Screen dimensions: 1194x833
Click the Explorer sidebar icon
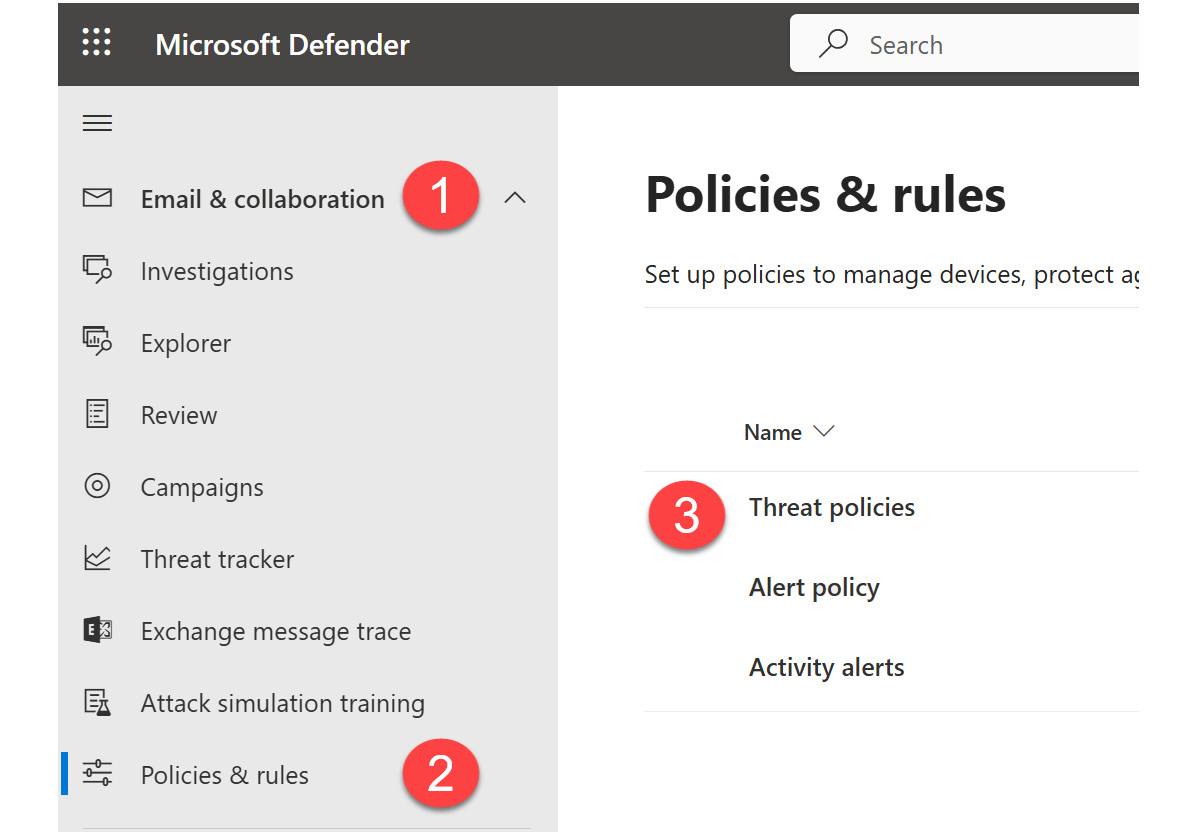click(97, 341)
